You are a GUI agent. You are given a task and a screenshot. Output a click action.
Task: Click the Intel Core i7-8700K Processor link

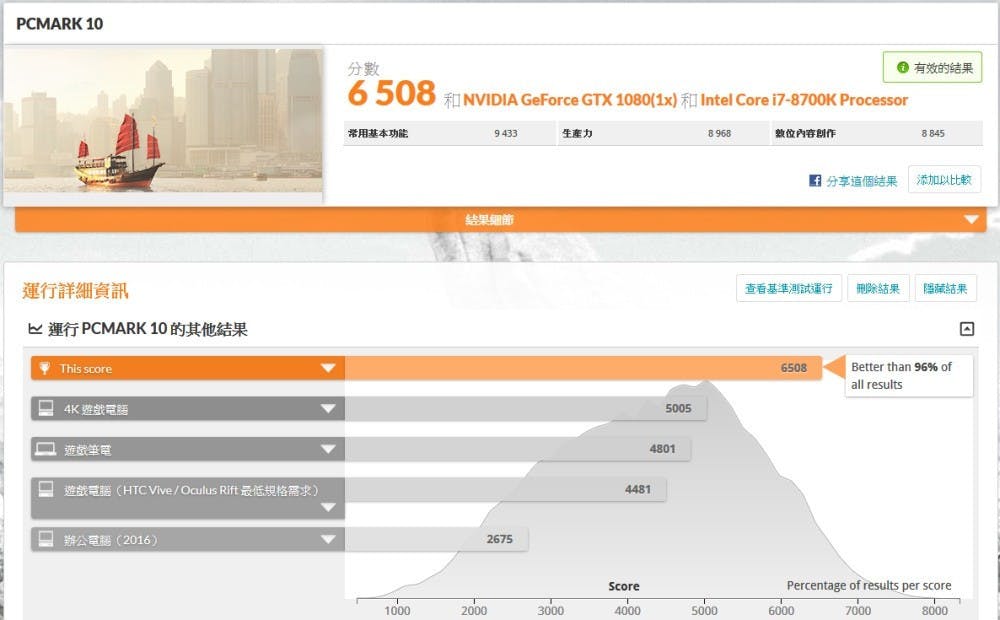804,100
